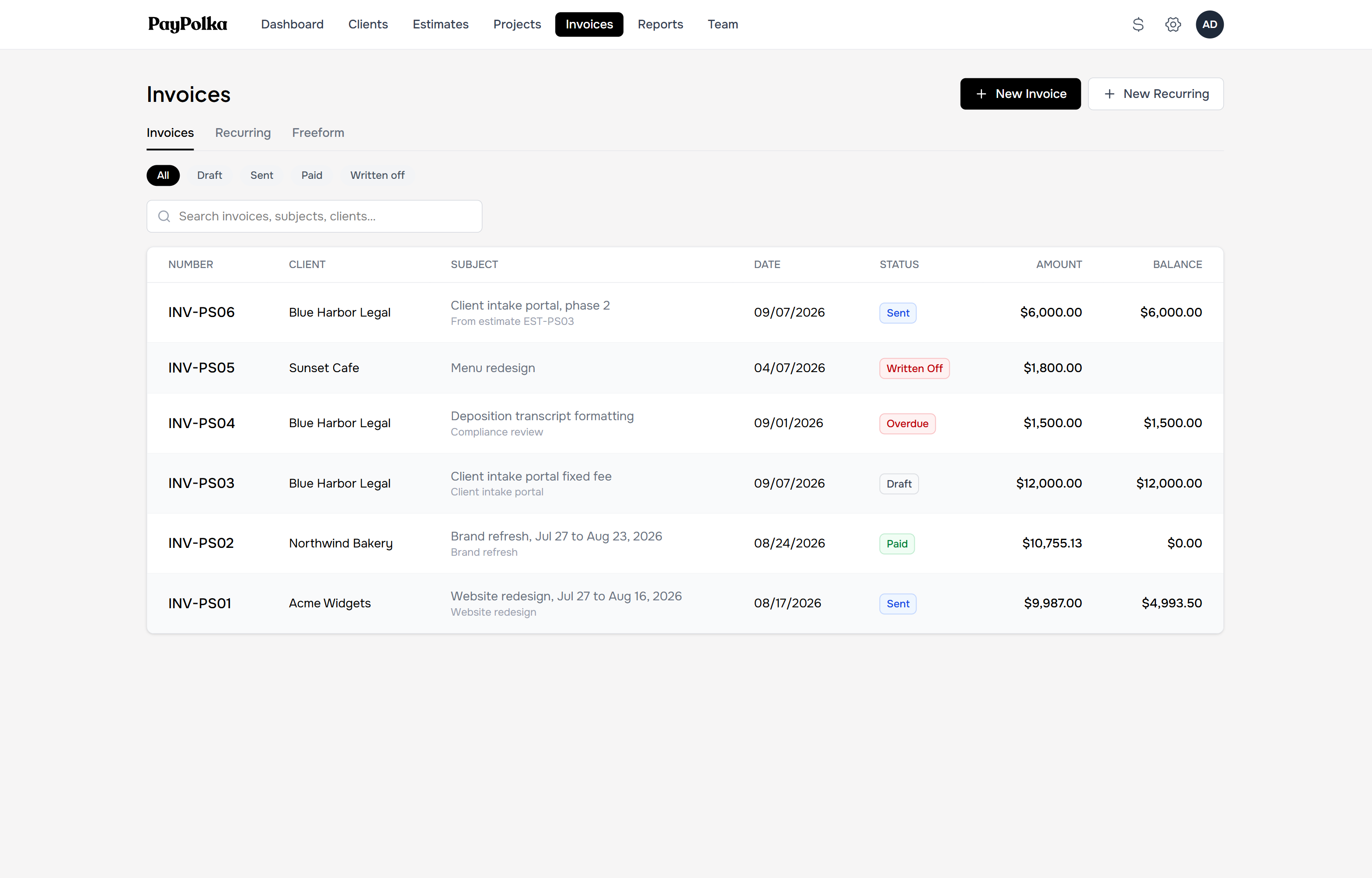The width and height of the screenshot is (1372, 878).
Task: Click the New Invoice button
Action: [1020, 94]
